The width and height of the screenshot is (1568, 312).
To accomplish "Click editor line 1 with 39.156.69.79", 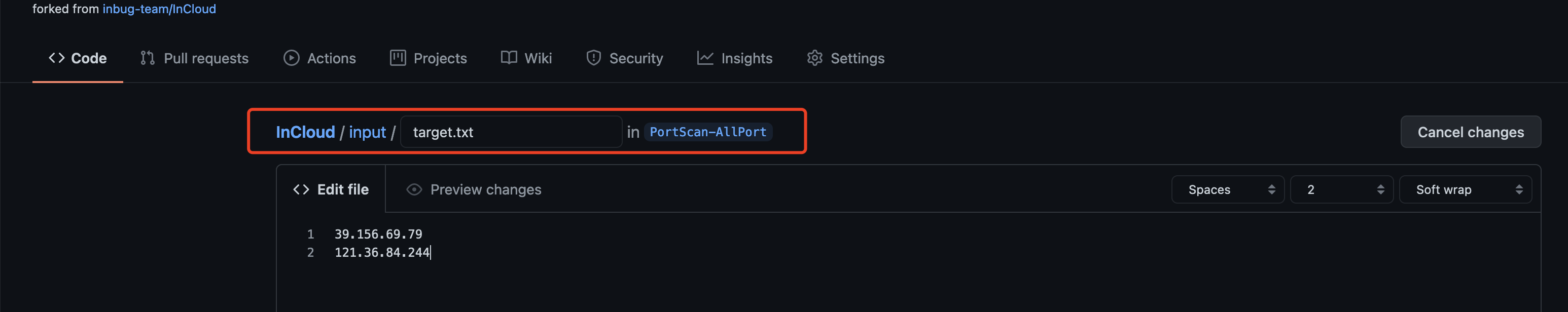I will point(378,234).
